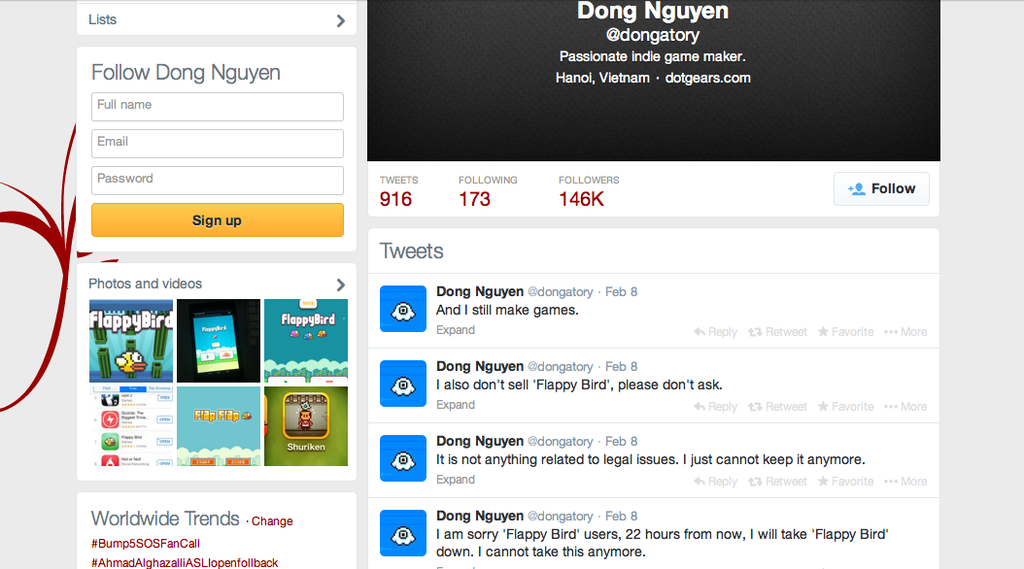Open @dongatory handle on 'And I still make games' tweet
Image resolution: width=1024 pixels, height=569 pixels.
click(x=560, y=292)
